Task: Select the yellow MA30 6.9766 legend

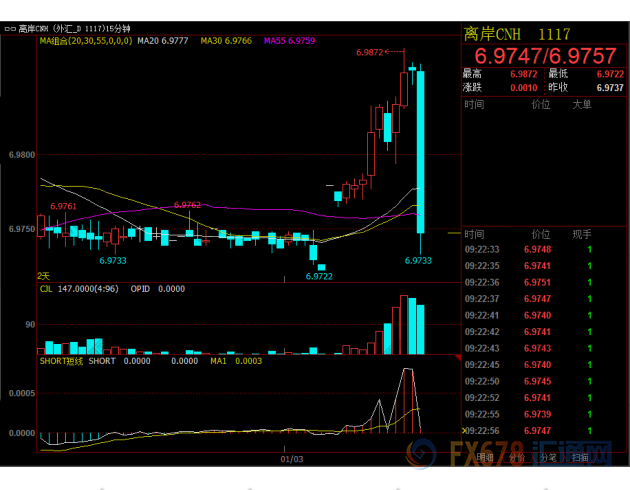Action: pyautogui.click(x=225, y=41)
